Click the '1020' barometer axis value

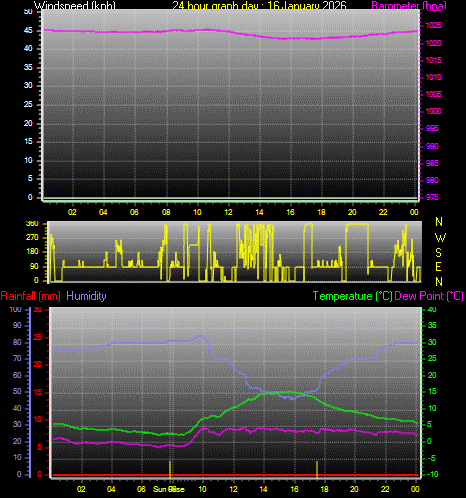(x=433, y=43)
